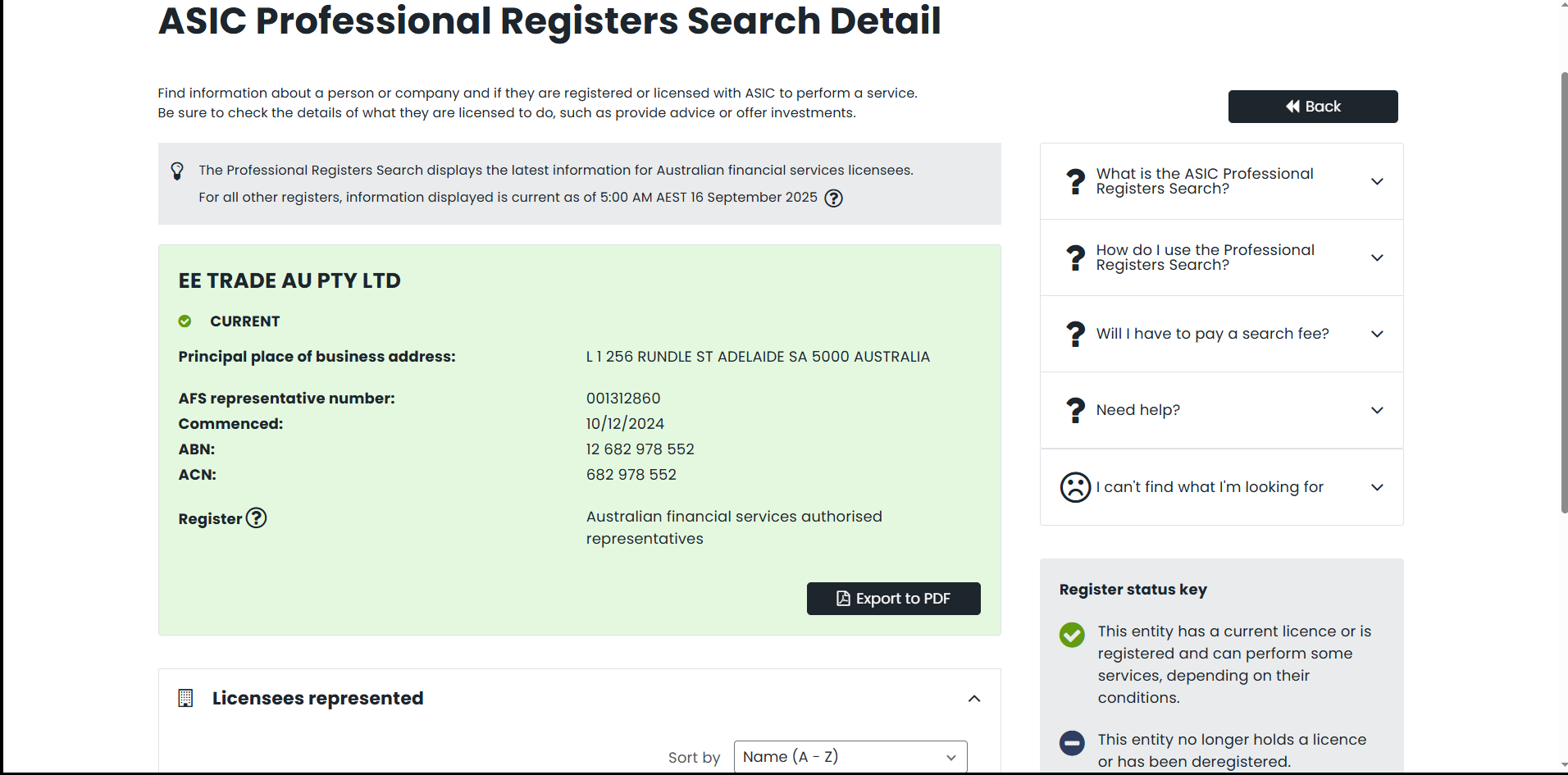Expand Will I have to pay a search fee
Image resolution: width=1568 pixels, height=775 pixels.
coord(1377,334)
